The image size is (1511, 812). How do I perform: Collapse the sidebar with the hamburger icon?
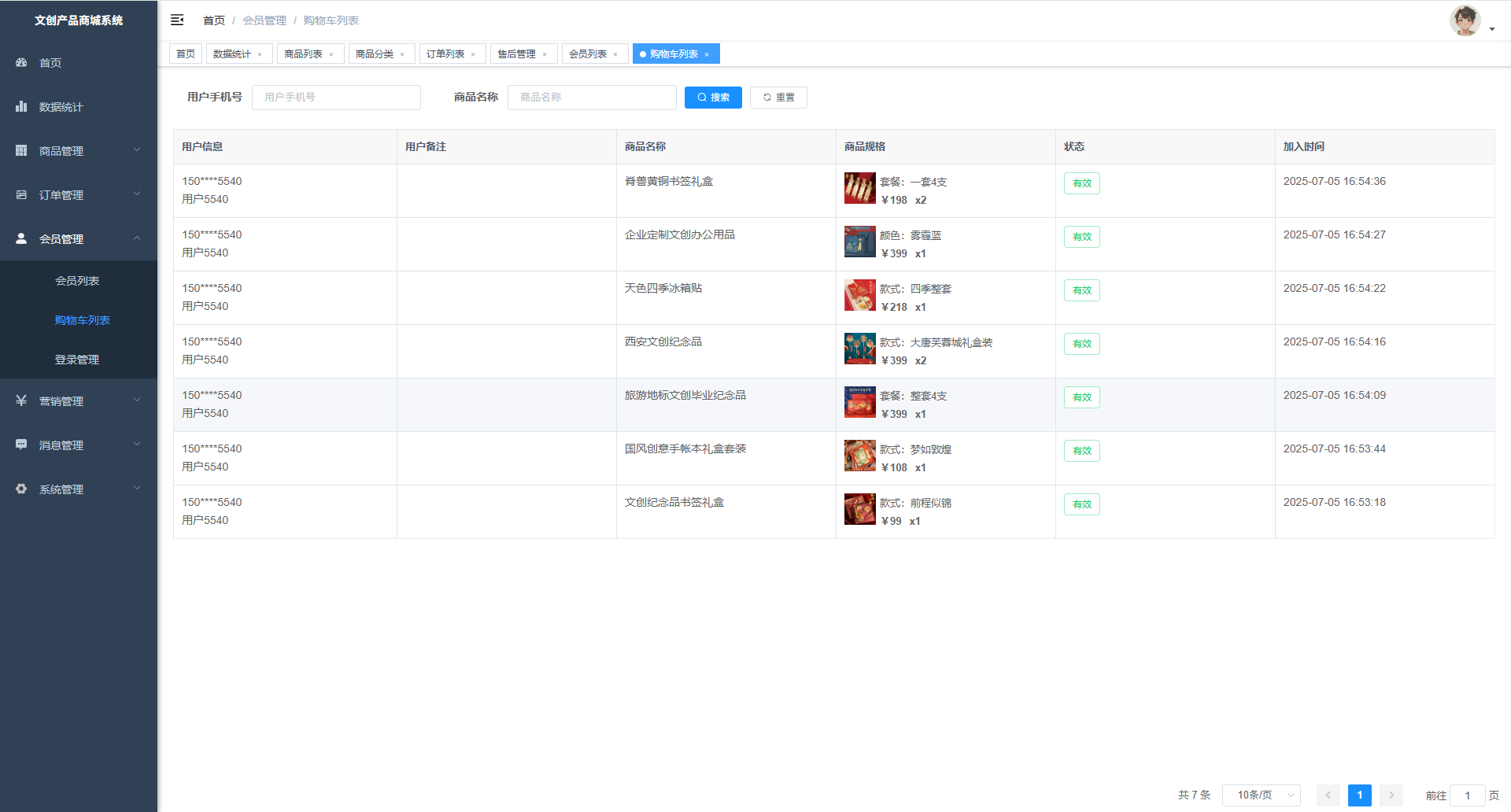(177, 20)
